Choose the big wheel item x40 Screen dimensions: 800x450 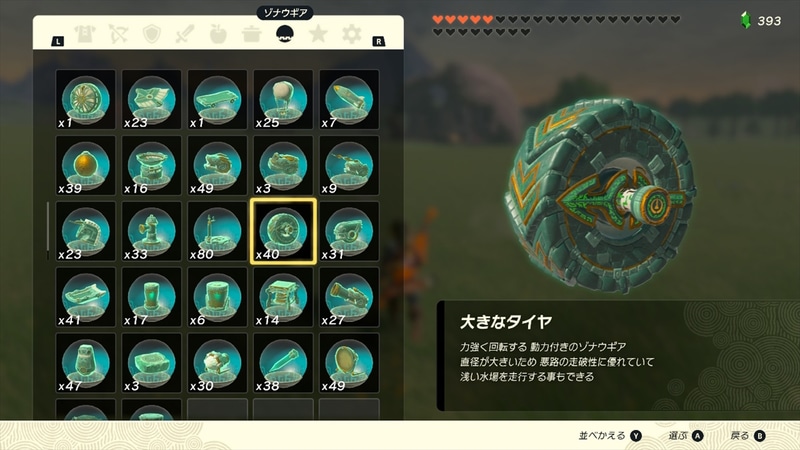(x=283, y=231)
